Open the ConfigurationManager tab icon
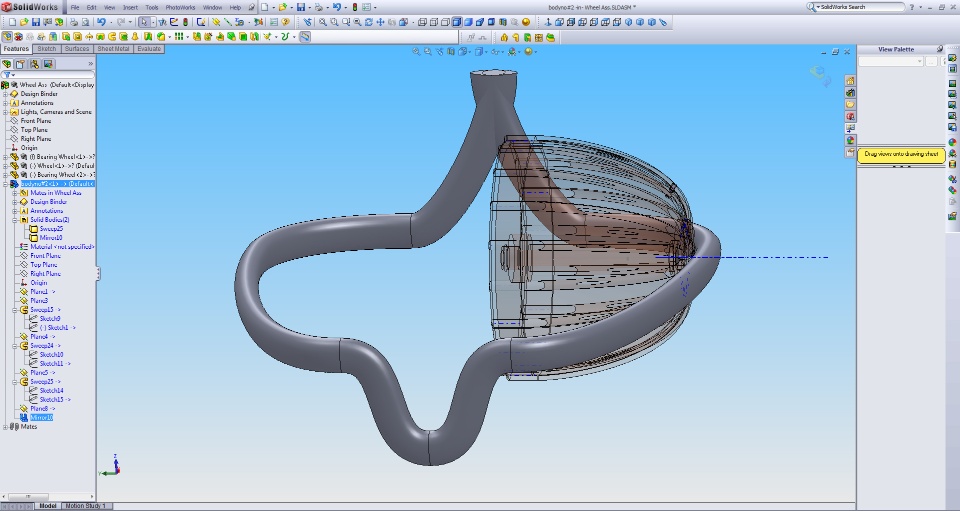Screen dimensions: 960x511 pyautogui.click(x=34, y=64)
